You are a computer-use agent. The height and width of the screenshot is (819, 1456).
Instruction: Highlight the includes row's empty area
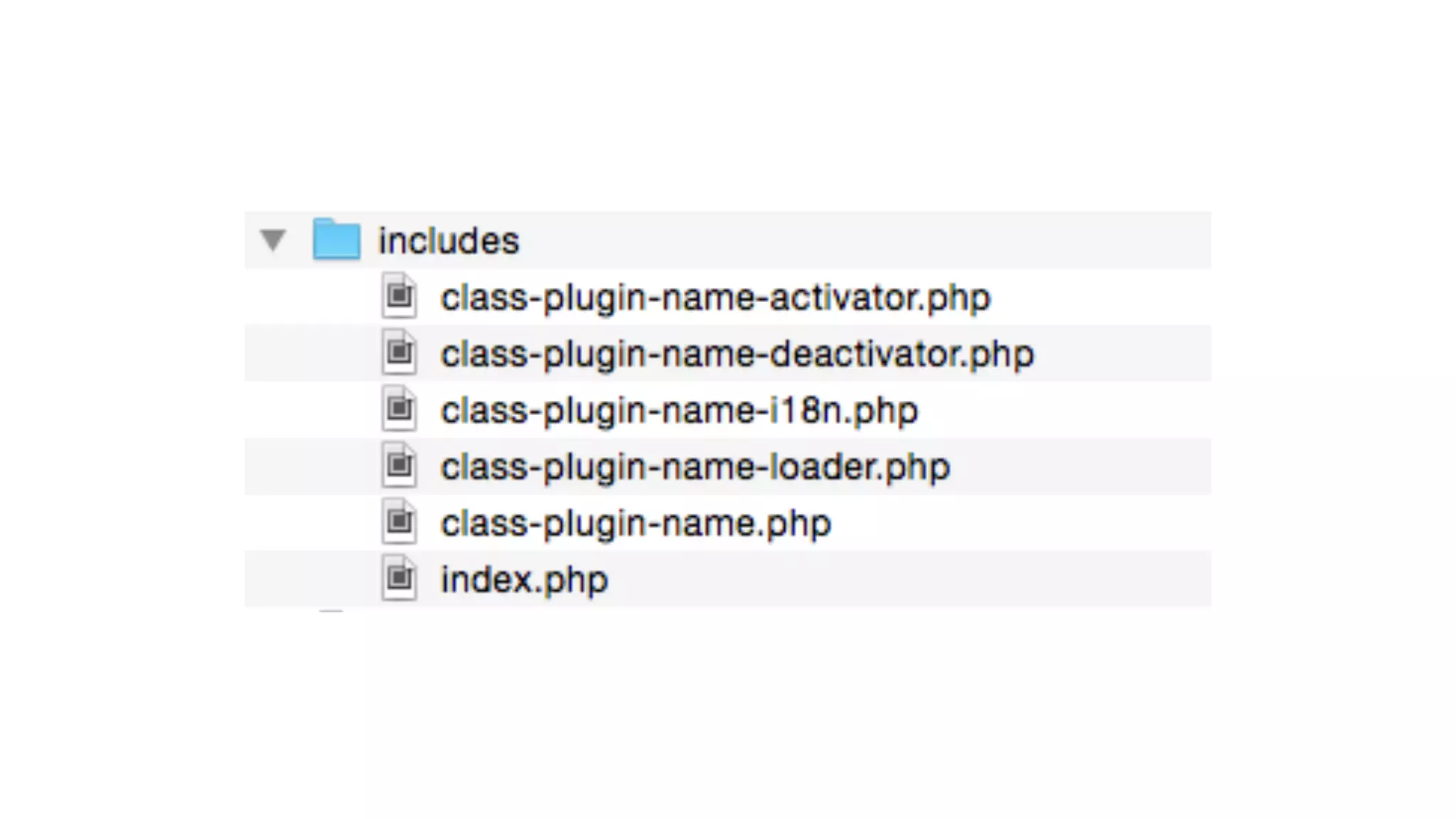coord(853,240)
